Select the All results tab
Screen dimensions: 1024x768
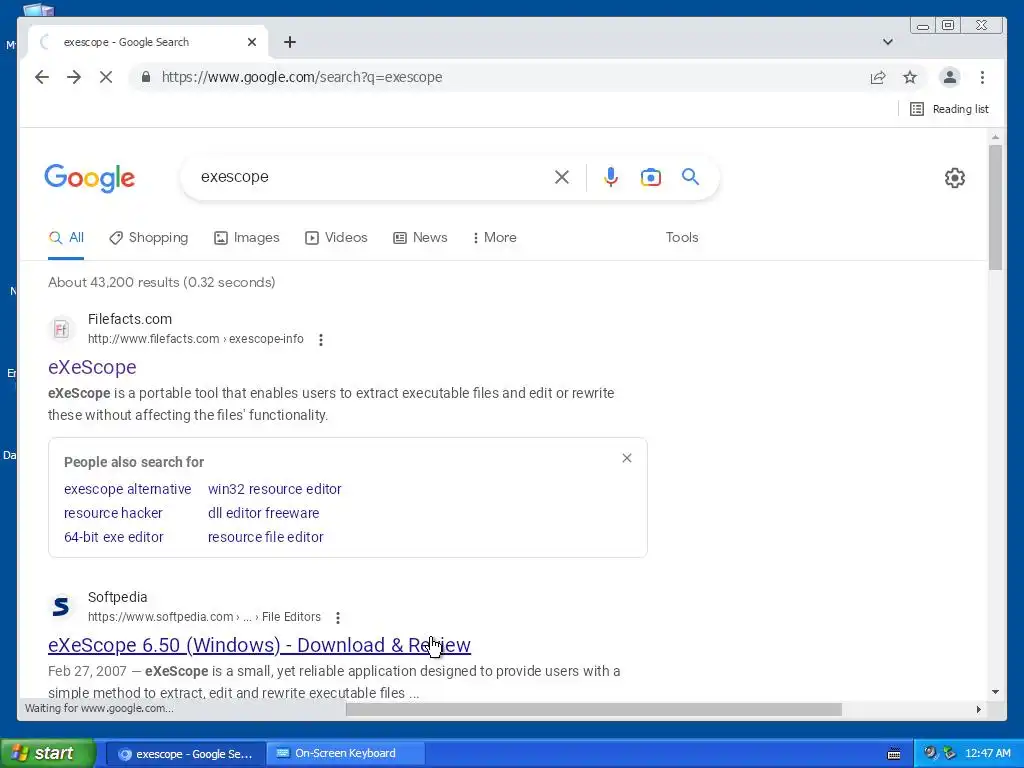(x=66, y=238)
